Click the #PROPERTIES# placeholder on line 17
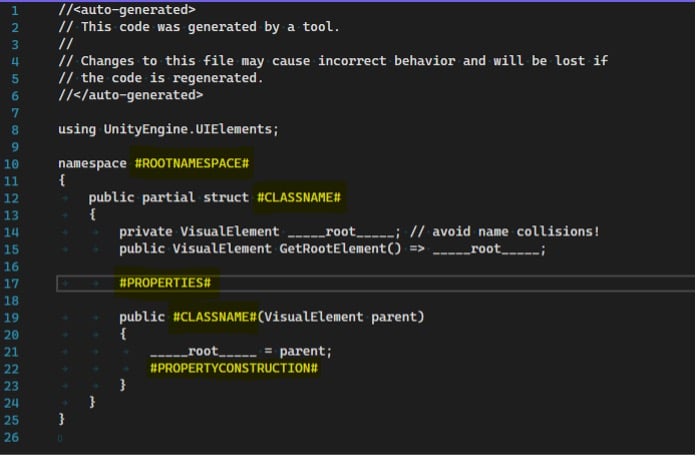Image resolution: width=696 pixels, height=456 pixels. (165, 283)
